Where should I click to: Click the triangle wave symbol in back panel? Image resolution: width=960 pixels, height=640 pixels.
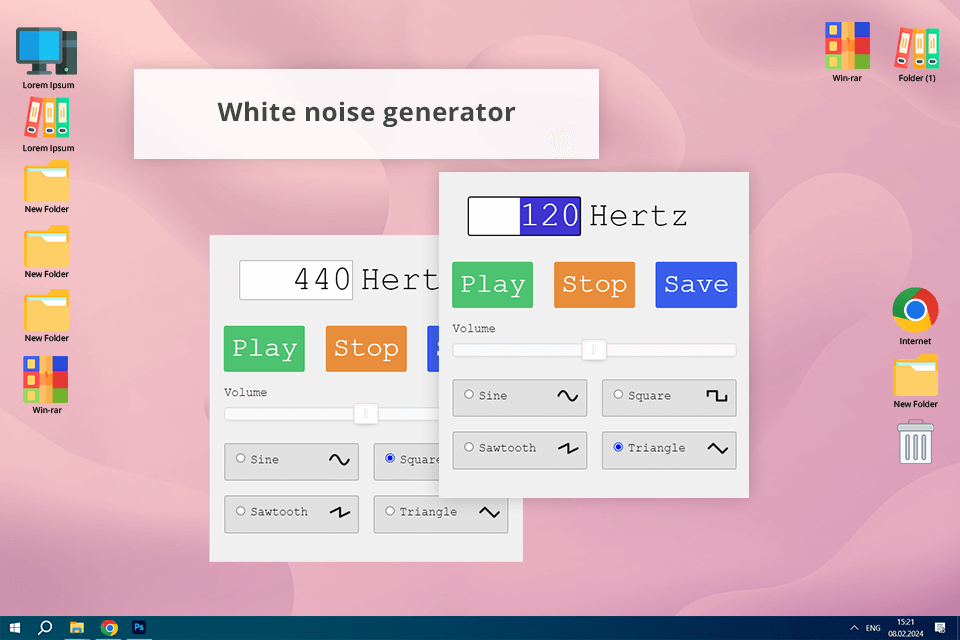489,512
